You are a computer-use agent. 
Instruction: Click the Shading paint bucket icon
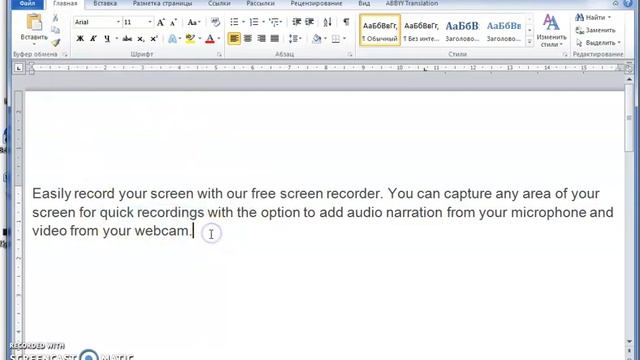tap(316, 39)
